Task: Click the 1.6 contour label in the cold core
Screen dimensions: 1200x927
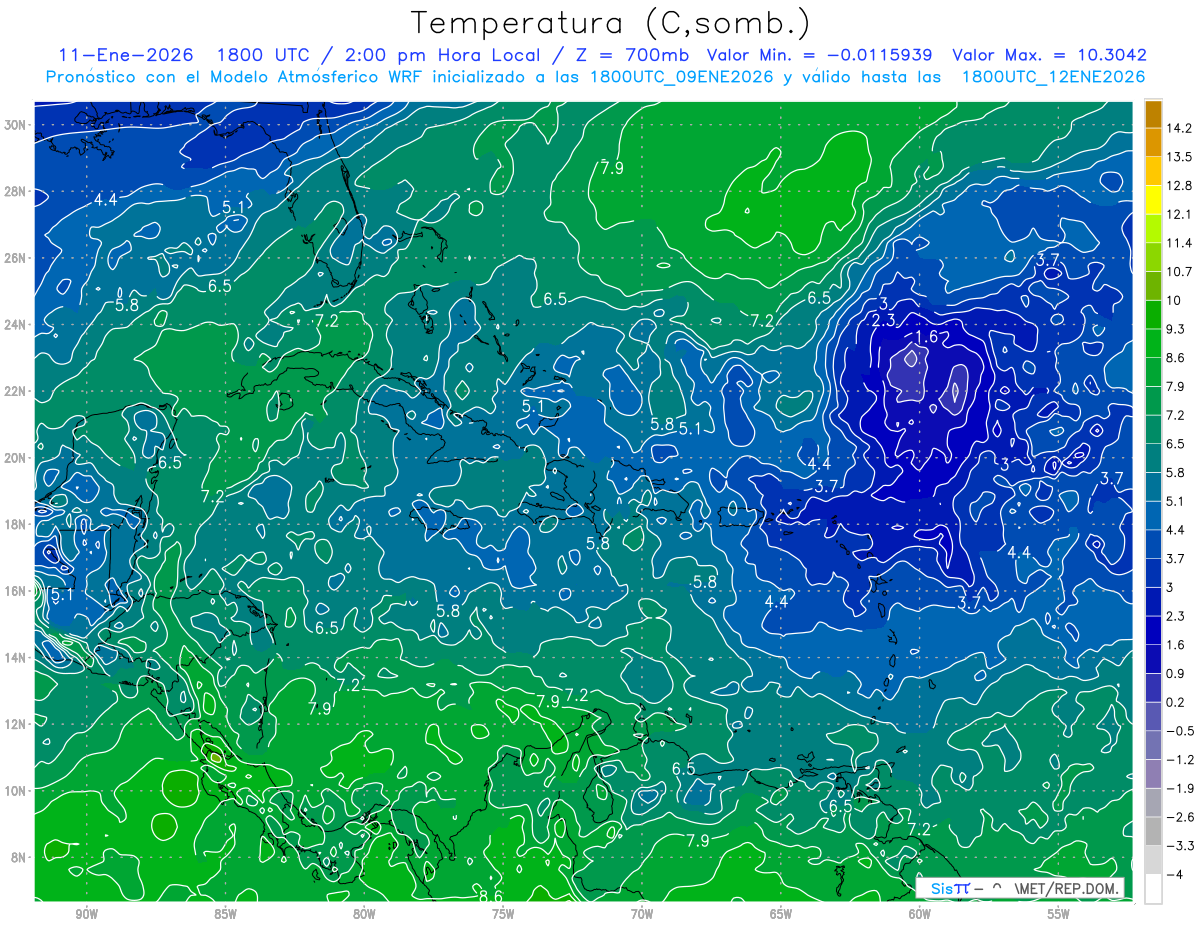Action: (x=927, y=337)
